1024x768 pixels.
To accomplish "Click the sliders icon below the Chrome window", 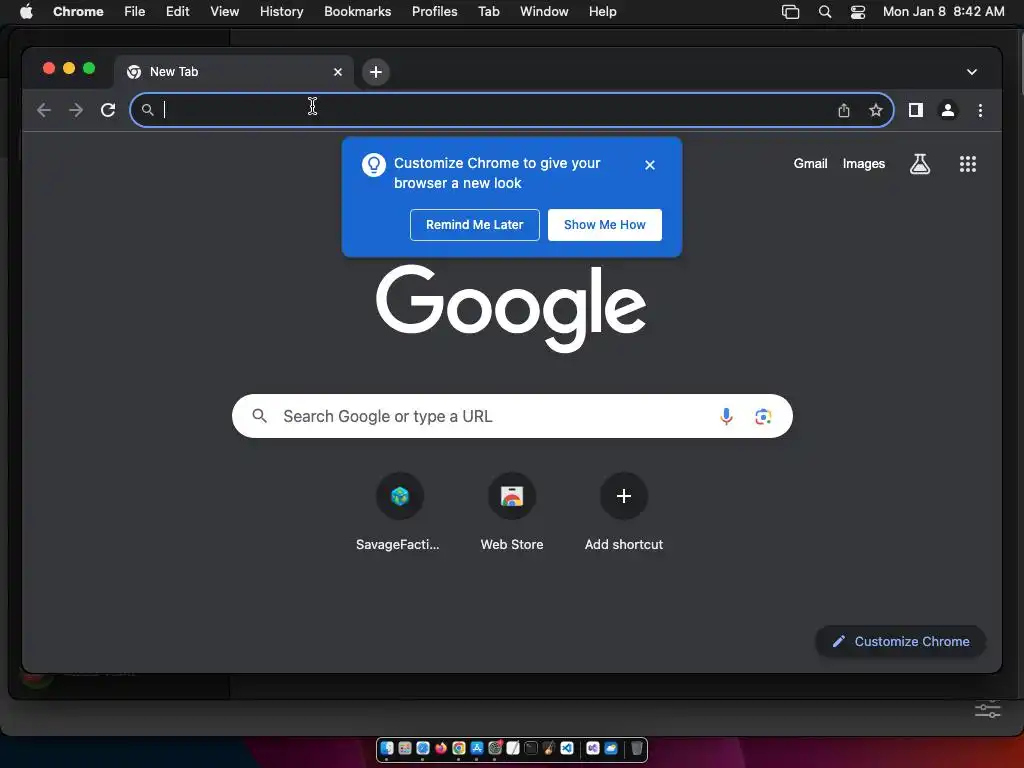I will [987, 709].
